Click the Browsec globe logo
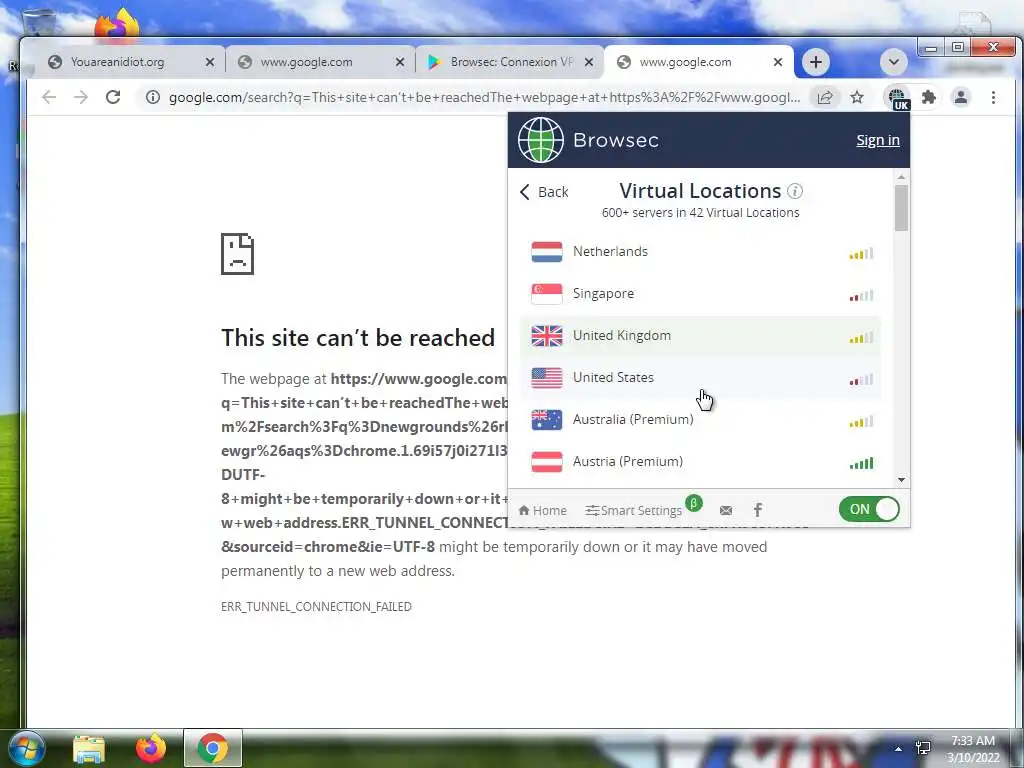The height and width of the screenshot is (768, 1024). (x=541, y=140)
